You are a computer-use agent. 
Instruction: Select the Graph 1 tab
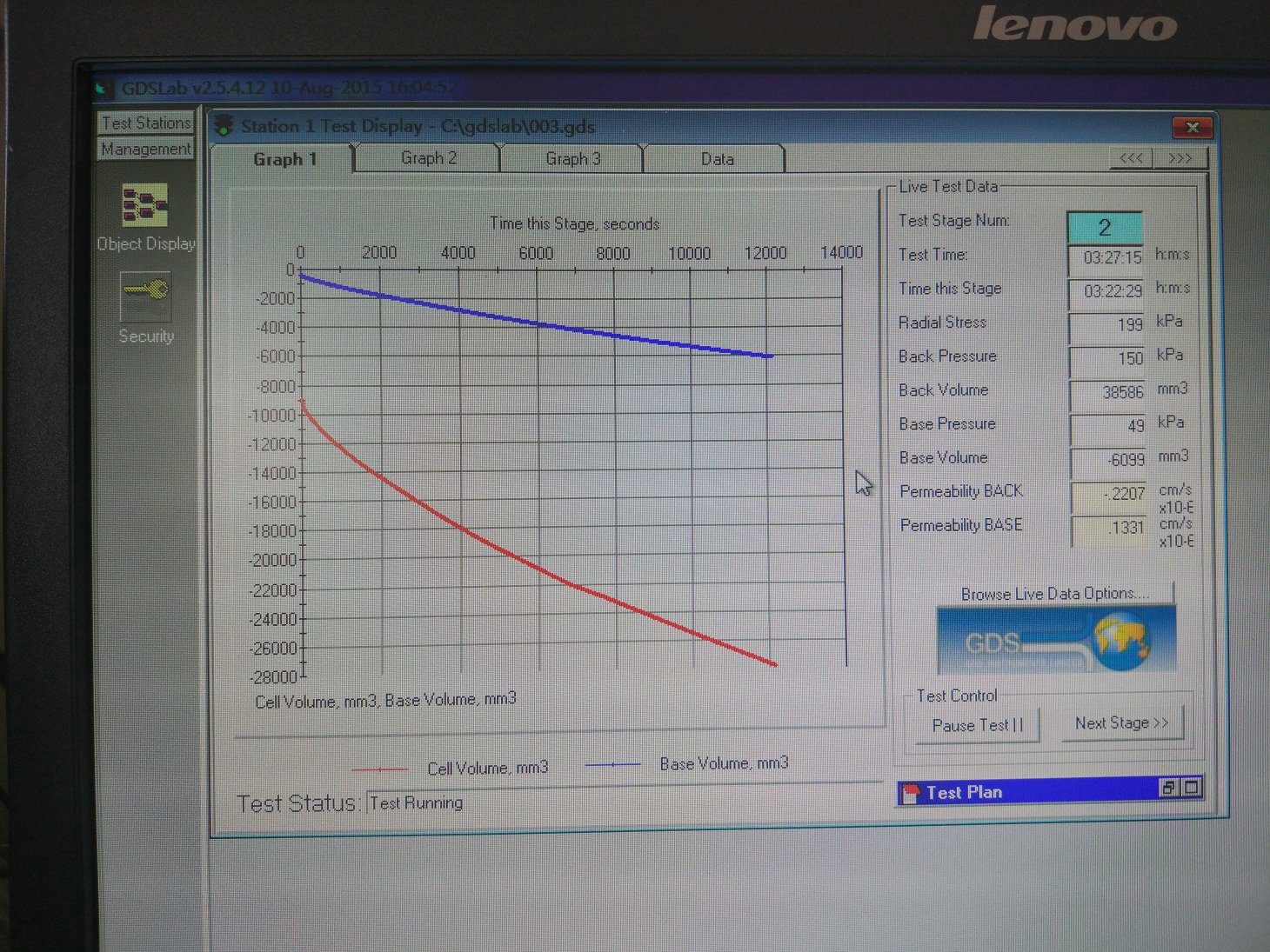284,159
